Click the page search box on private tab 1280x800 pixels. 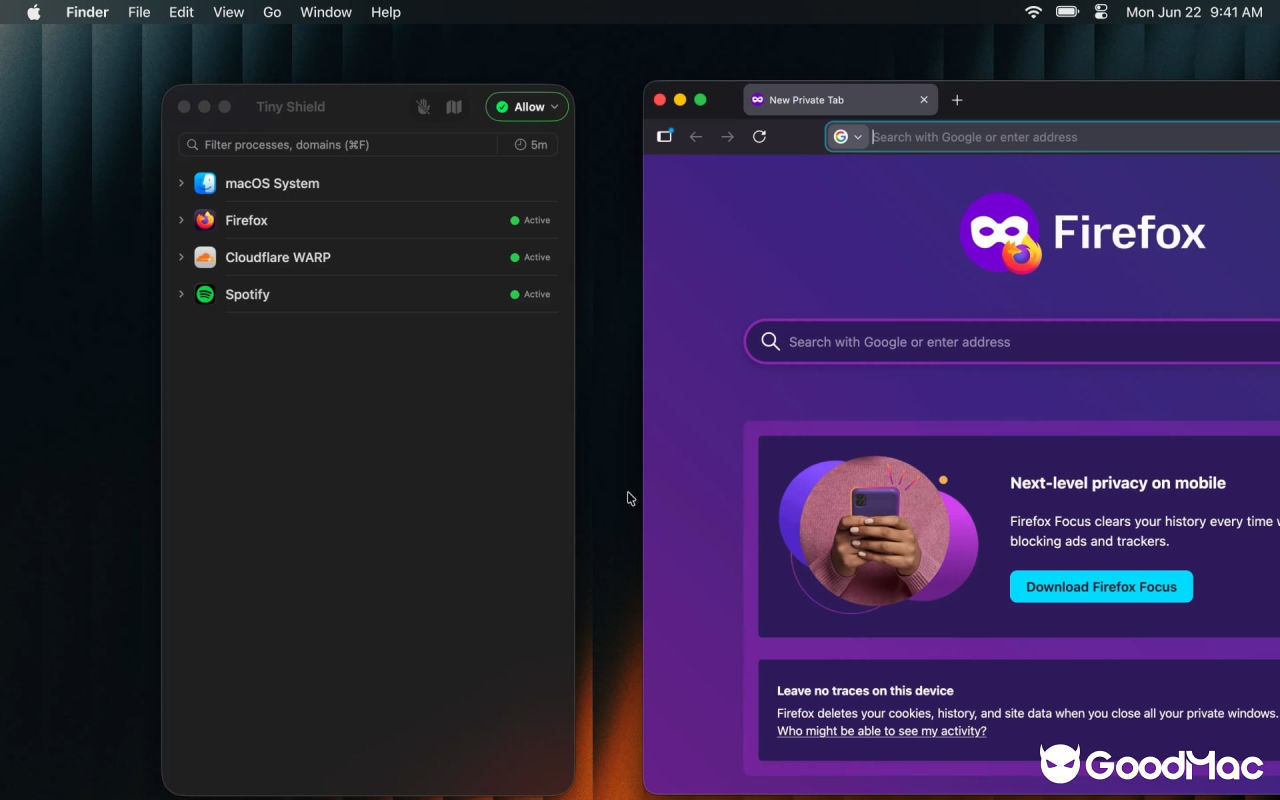coord(1013,342)
